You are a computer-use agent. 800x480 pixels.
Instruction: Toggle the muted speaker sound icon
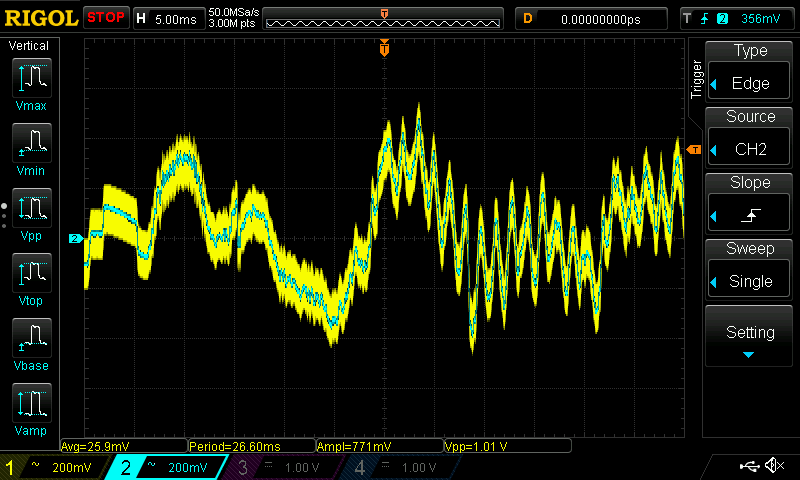775,465
